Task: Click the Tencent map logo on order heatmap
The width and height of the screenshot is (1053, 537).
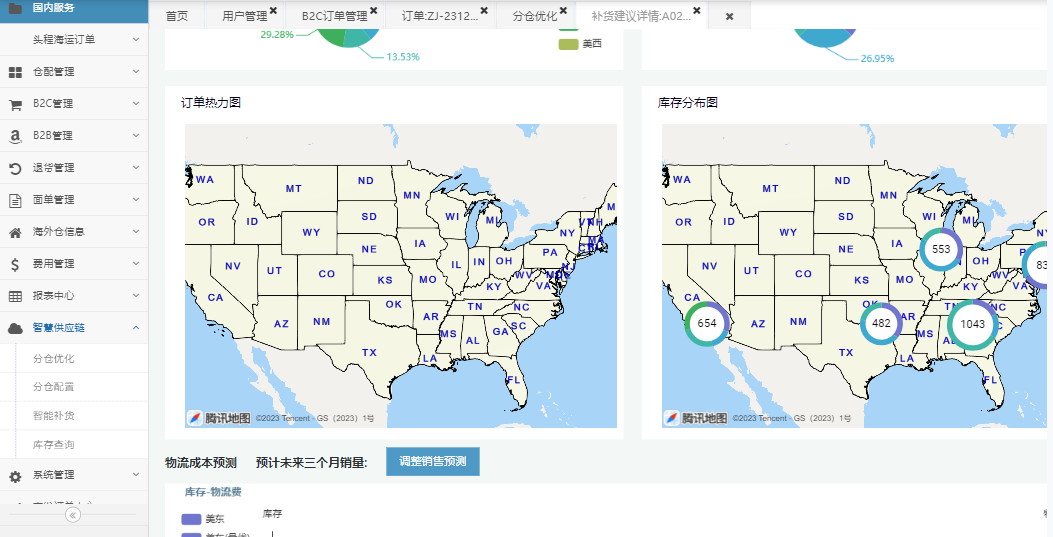Action: 219,418
